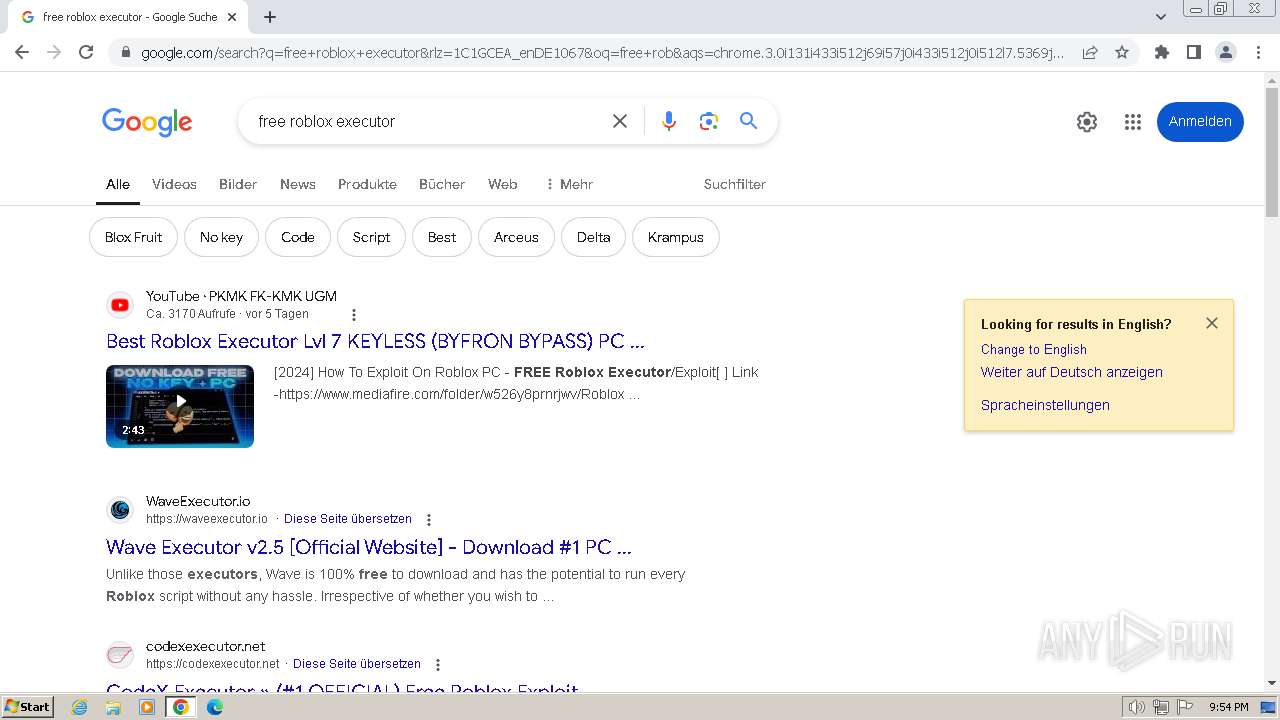Switch to Bücher results tab

pos(442,184)
